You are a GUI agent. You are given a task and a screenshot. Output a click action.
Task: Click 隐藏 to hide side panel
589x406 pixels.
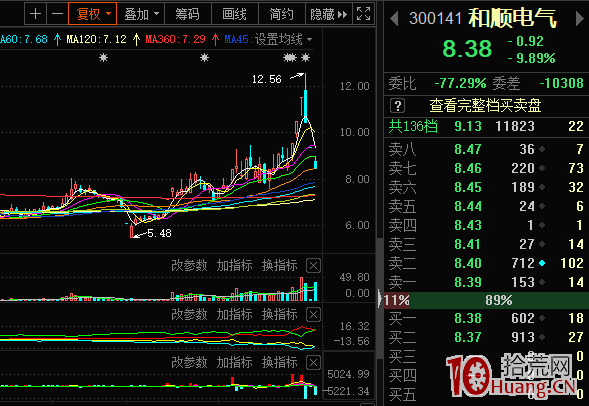329,14
